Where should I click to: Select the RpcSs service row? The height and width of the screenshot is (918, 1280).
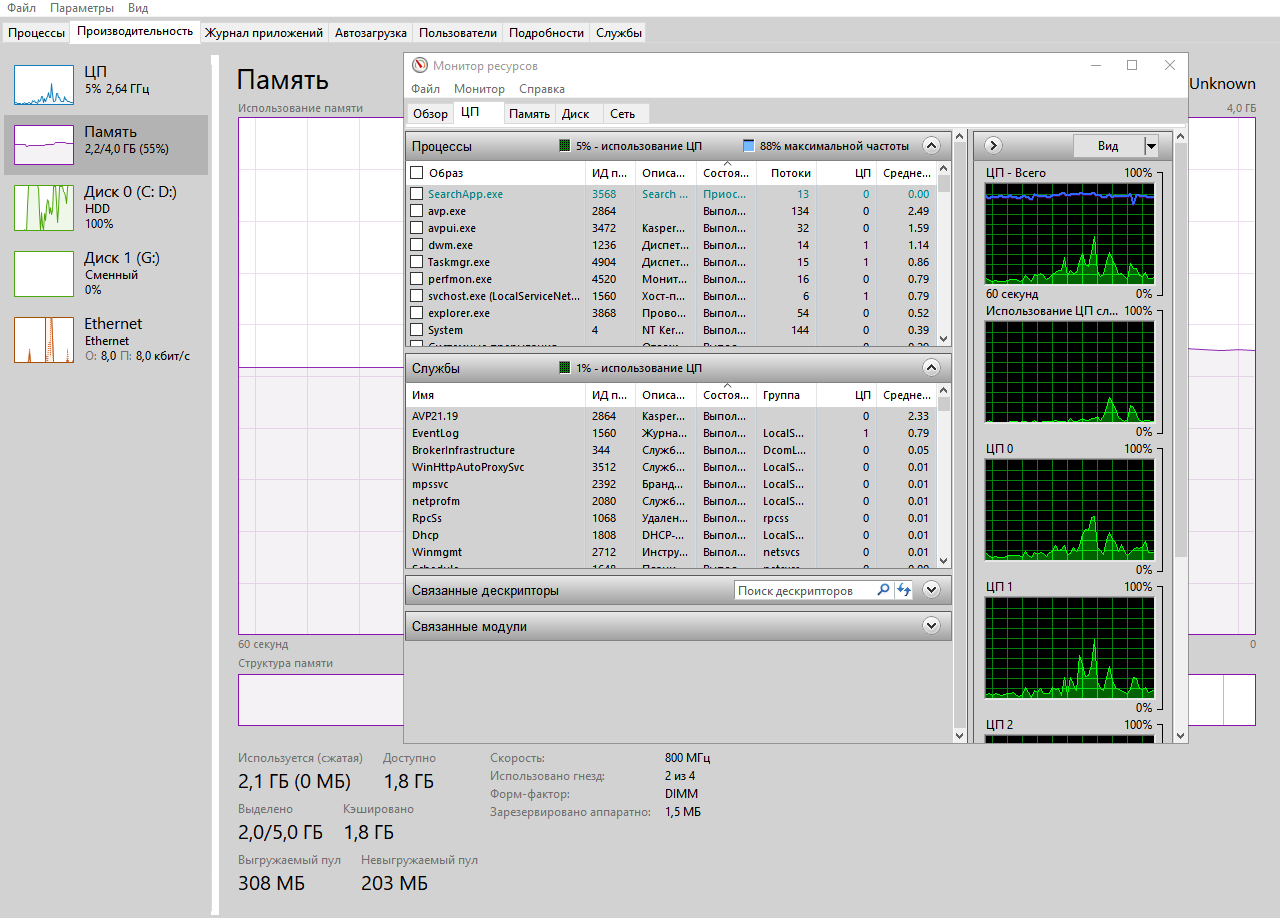[671, 518]
